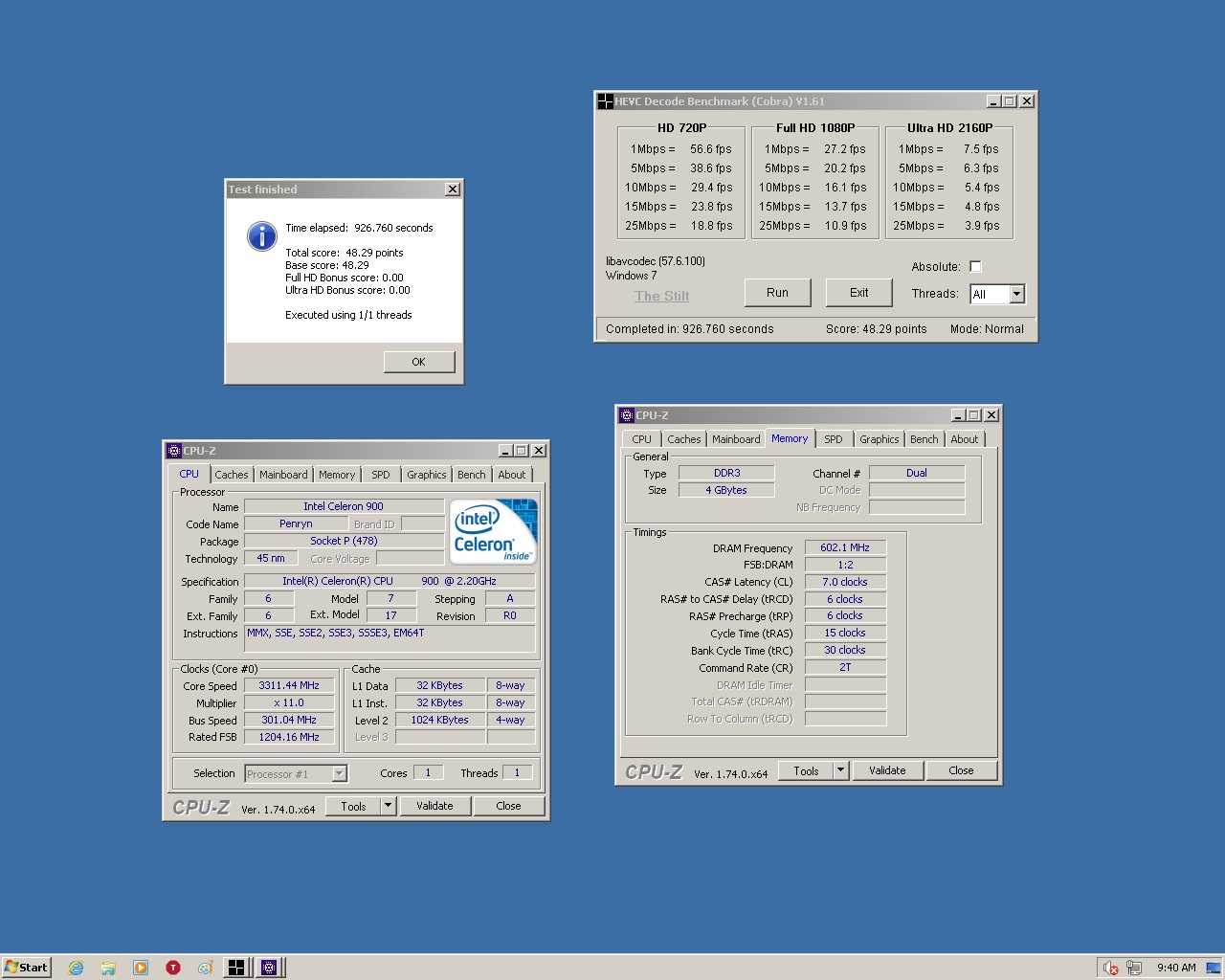Open Paint from the taskbar
Viewport: 1225px width, 980px height.
click(x=205, y=968)
